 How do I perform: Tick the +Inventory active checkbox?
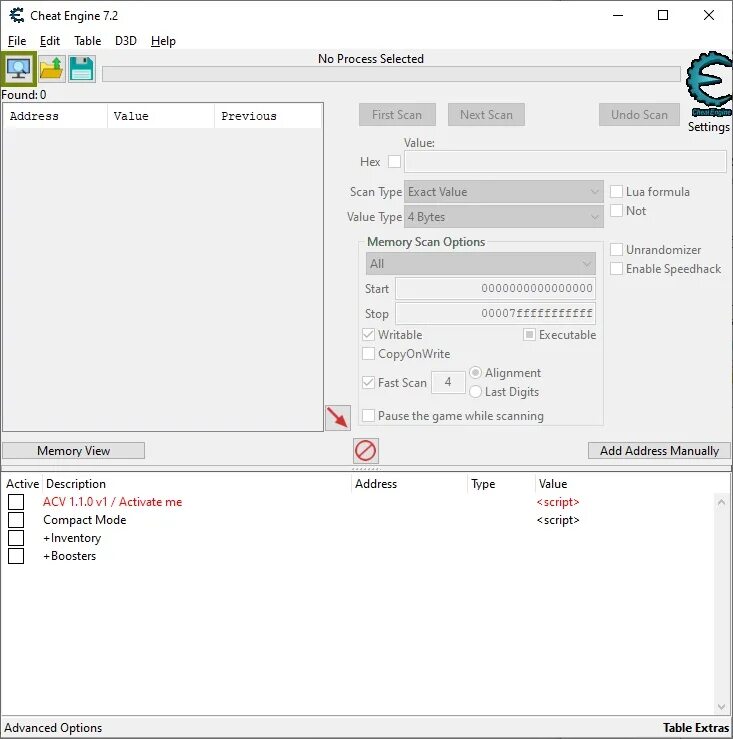[x=16, y=538]
